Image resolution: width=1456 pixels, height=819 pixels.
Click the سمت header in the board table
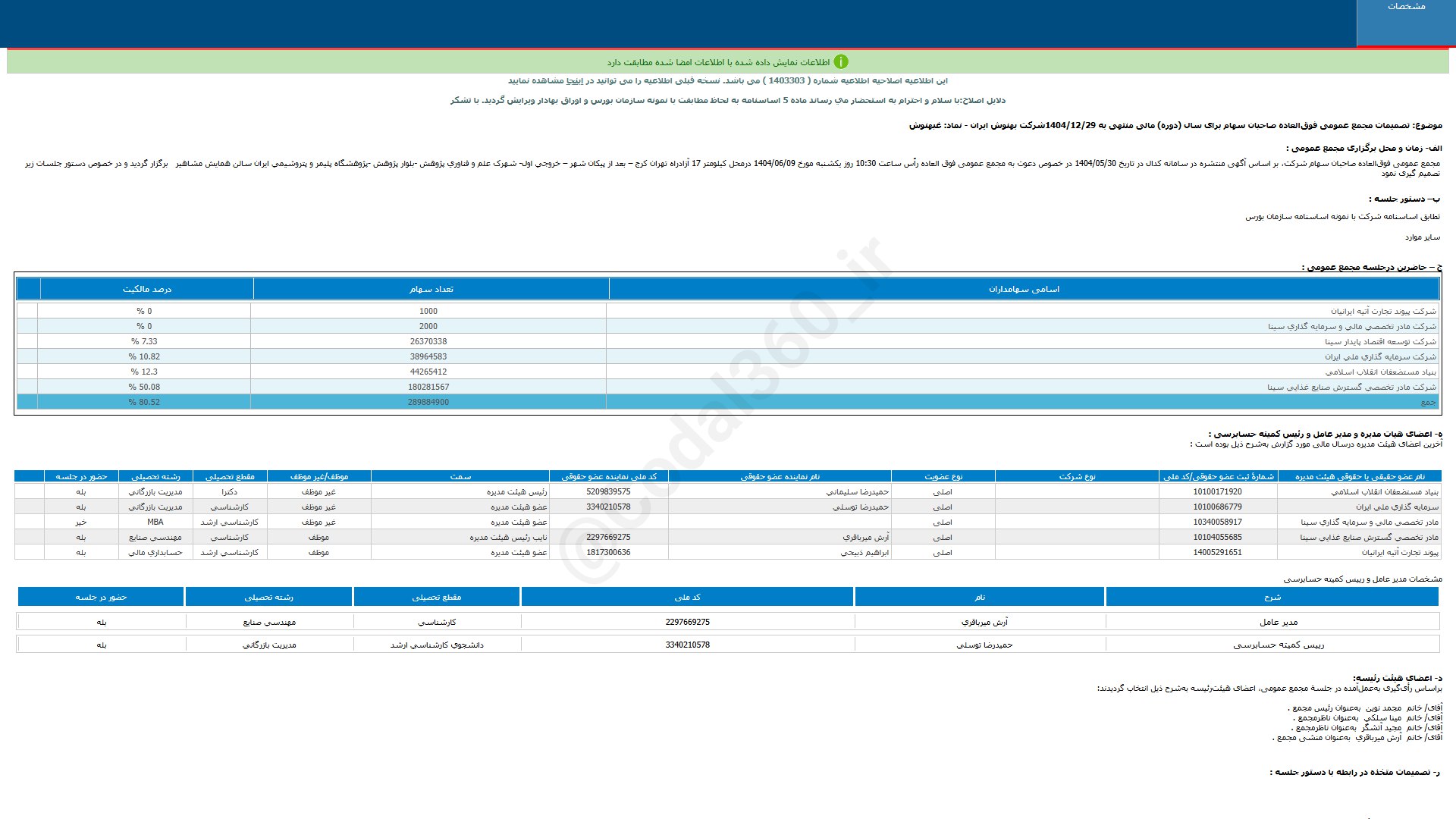click(x=460, y=476)
